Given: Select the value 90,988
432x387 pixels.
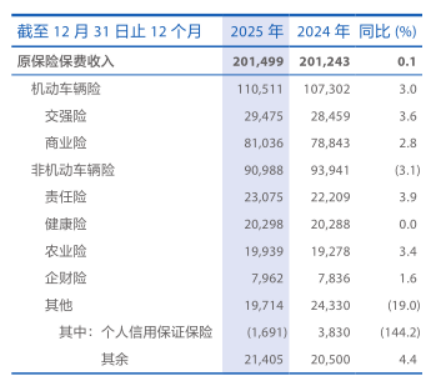Looking at the screenshot, I should (x=263, y=170).
